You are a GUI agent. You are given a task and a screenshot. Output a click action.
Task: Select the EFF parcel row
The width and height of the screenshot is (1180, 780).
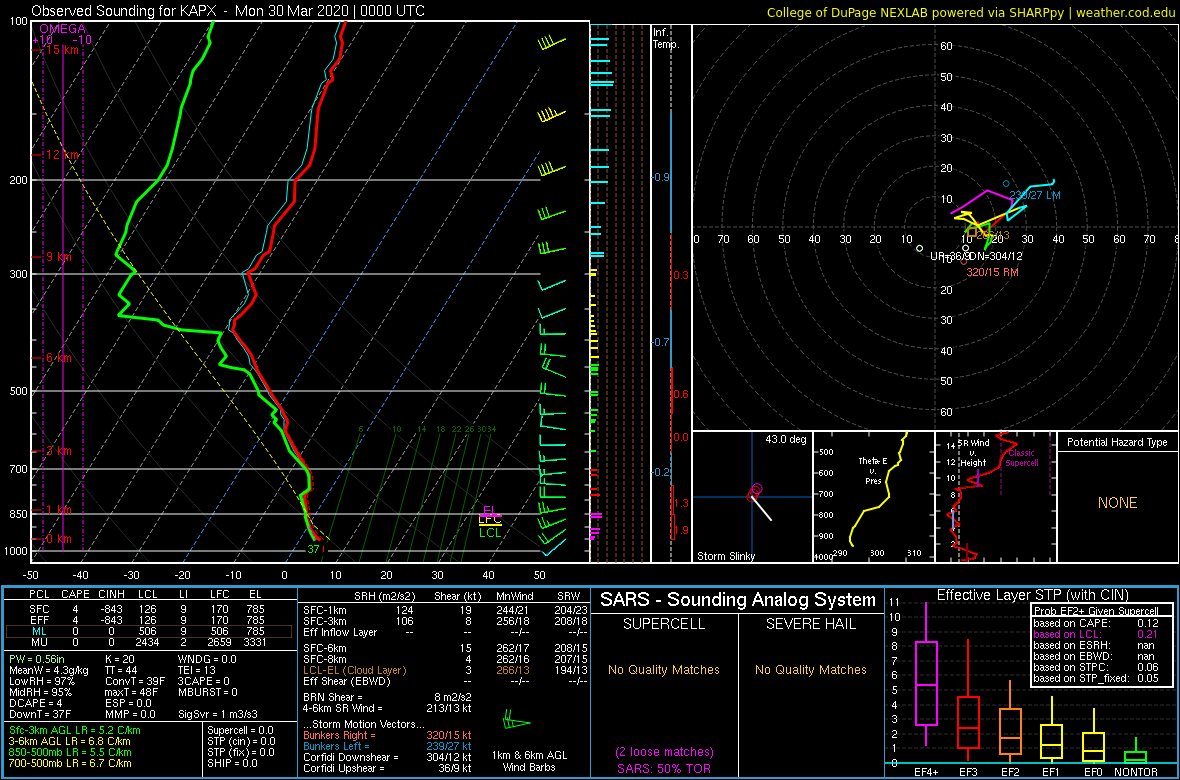coord(150,620)
